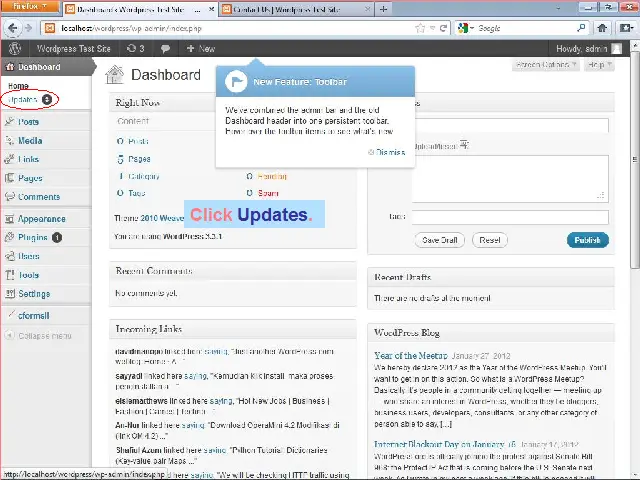Reload page with the refresh icon
Viewport: 640px width, 480px height.
tap(443, 28)
